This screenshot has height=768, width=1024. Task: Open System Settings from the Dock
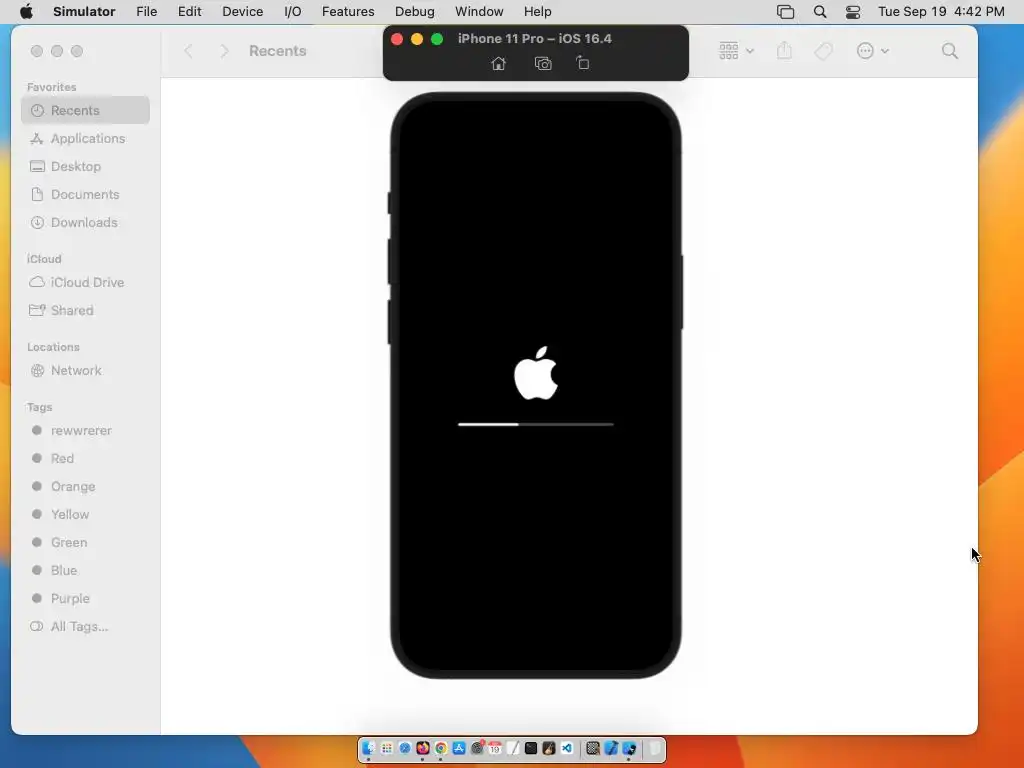pyautogui.click(x=477, y=748)
